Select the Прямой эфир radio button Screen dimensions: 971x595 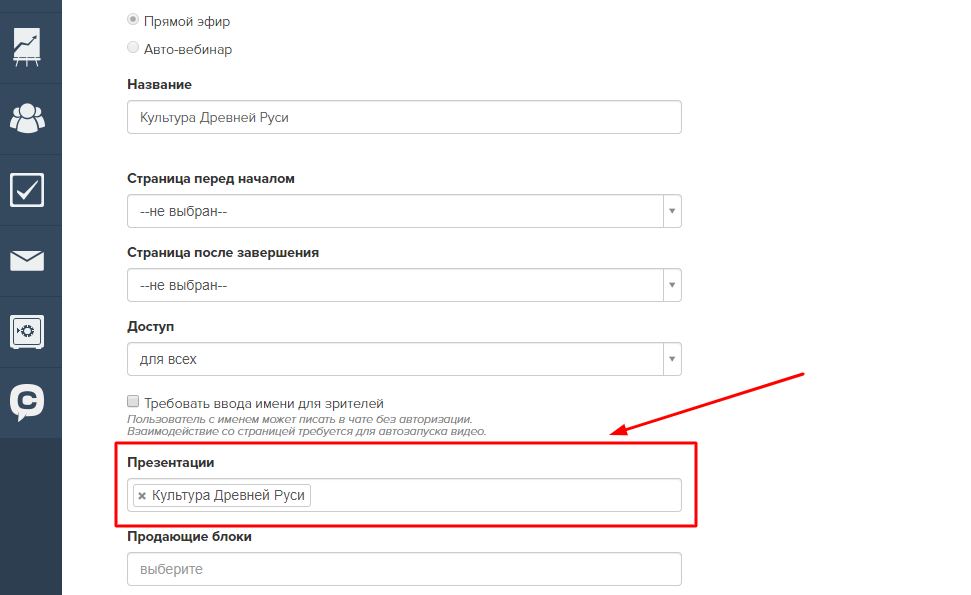coord(133,20)
